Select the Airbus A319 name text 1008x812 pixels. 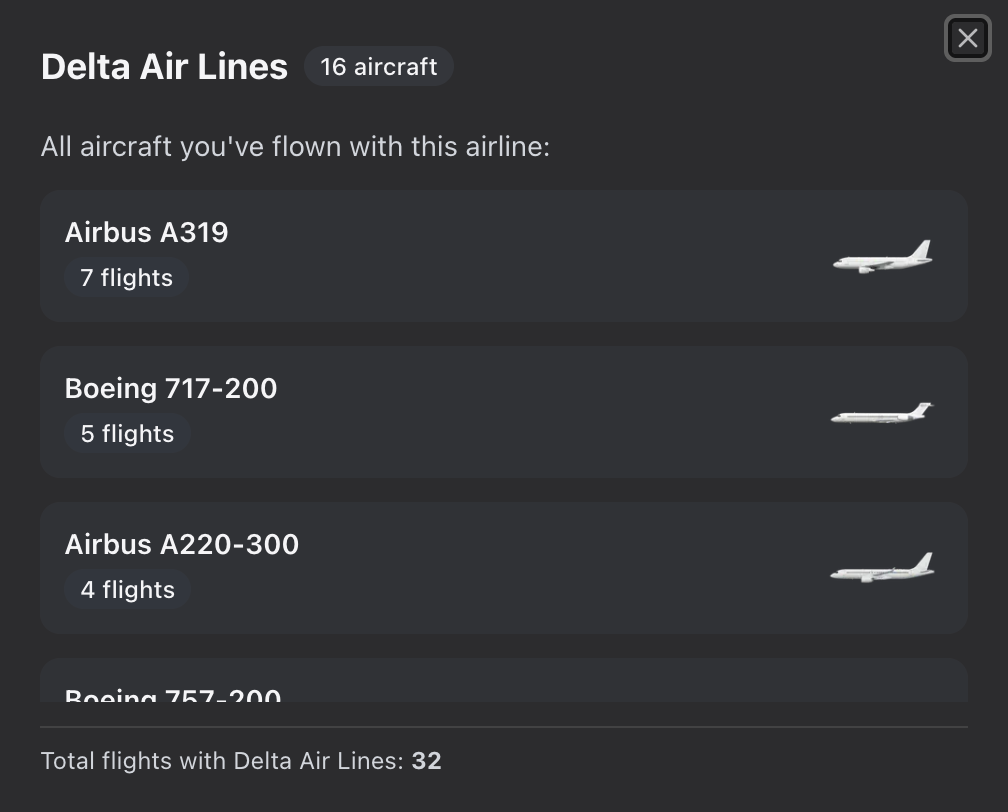point(147,233)
